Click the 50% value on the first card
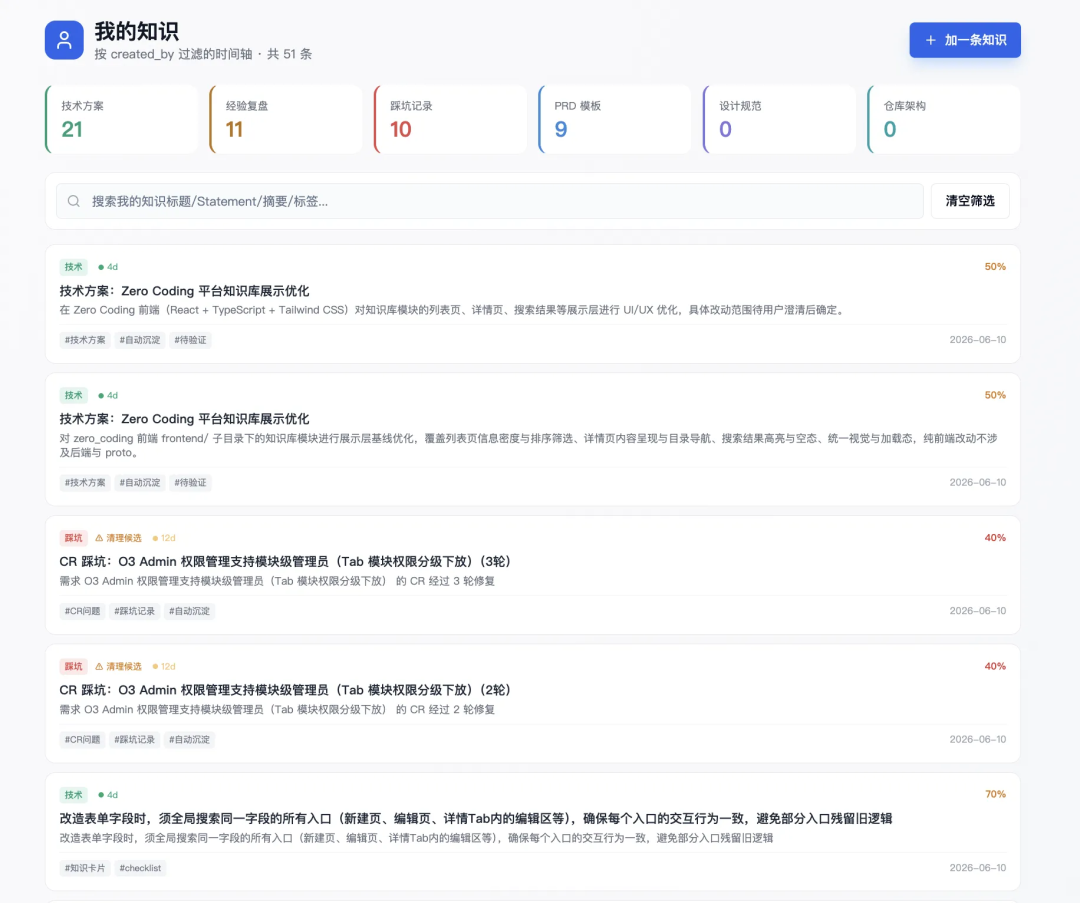 pyautogui.click(x=995, y=267)
